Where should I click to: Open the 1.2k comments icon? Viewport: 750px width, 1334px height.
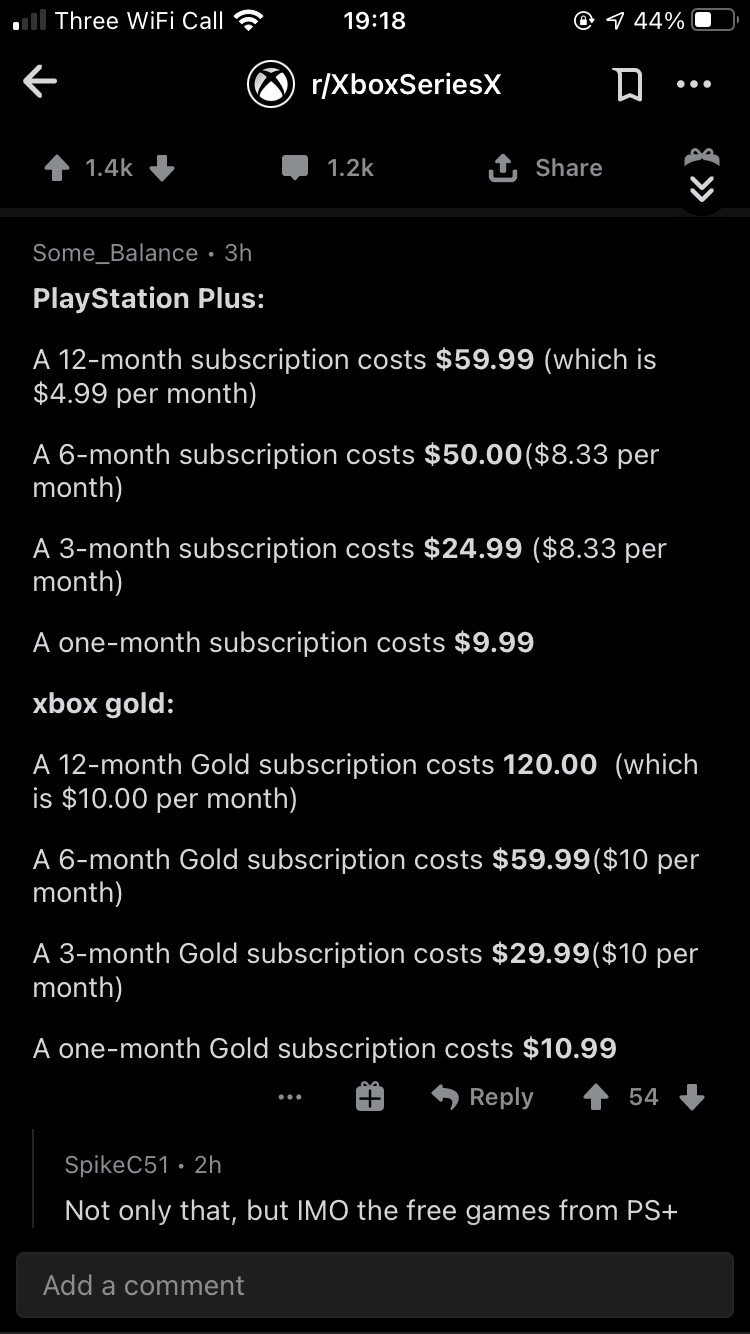[x=295, y=168]
